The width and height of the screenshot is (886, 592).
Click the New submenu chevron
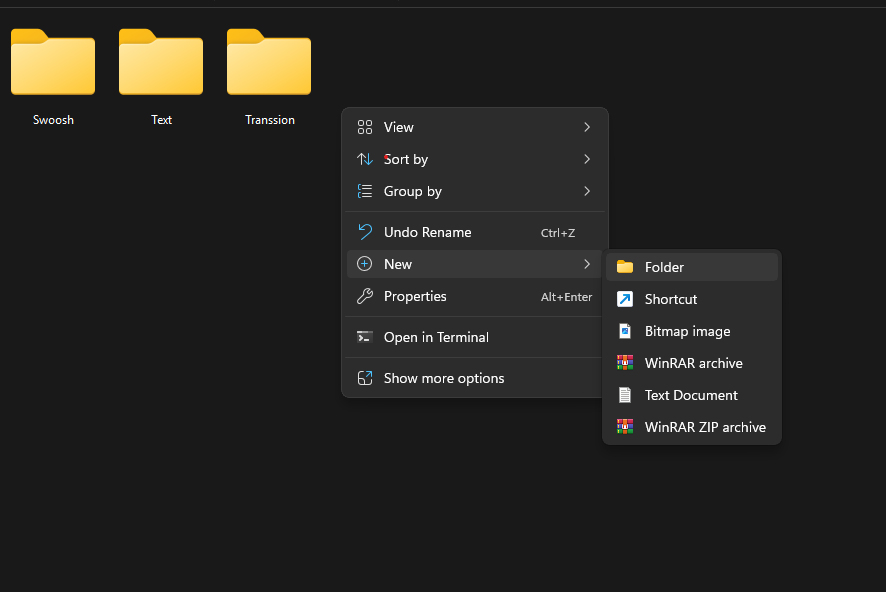pyautogui.click(x=587, y=264)
